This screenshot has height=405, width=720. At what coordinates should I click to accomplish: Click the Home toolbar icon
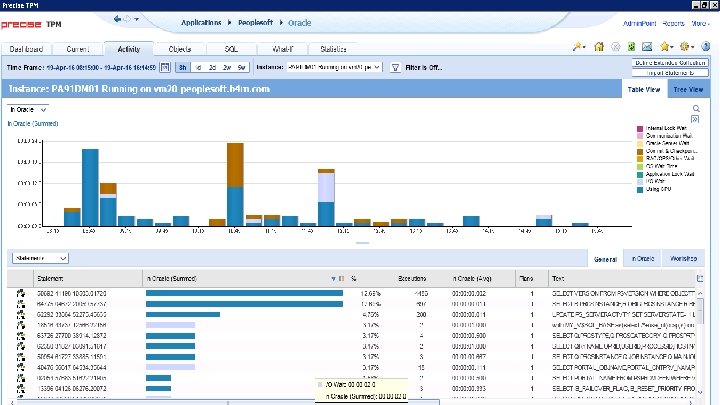tap(599, 47)
